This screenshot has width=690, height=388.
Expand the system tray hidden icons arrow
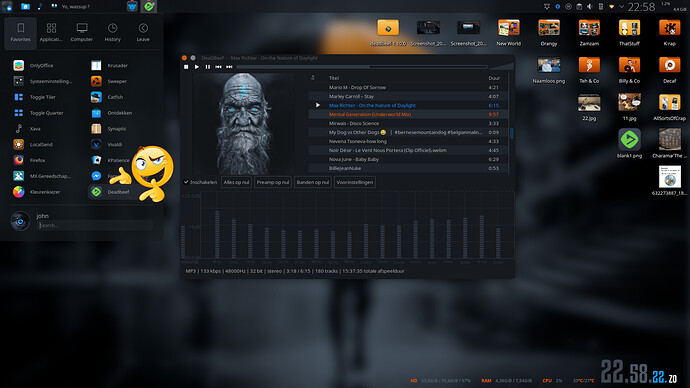(621, 7)
